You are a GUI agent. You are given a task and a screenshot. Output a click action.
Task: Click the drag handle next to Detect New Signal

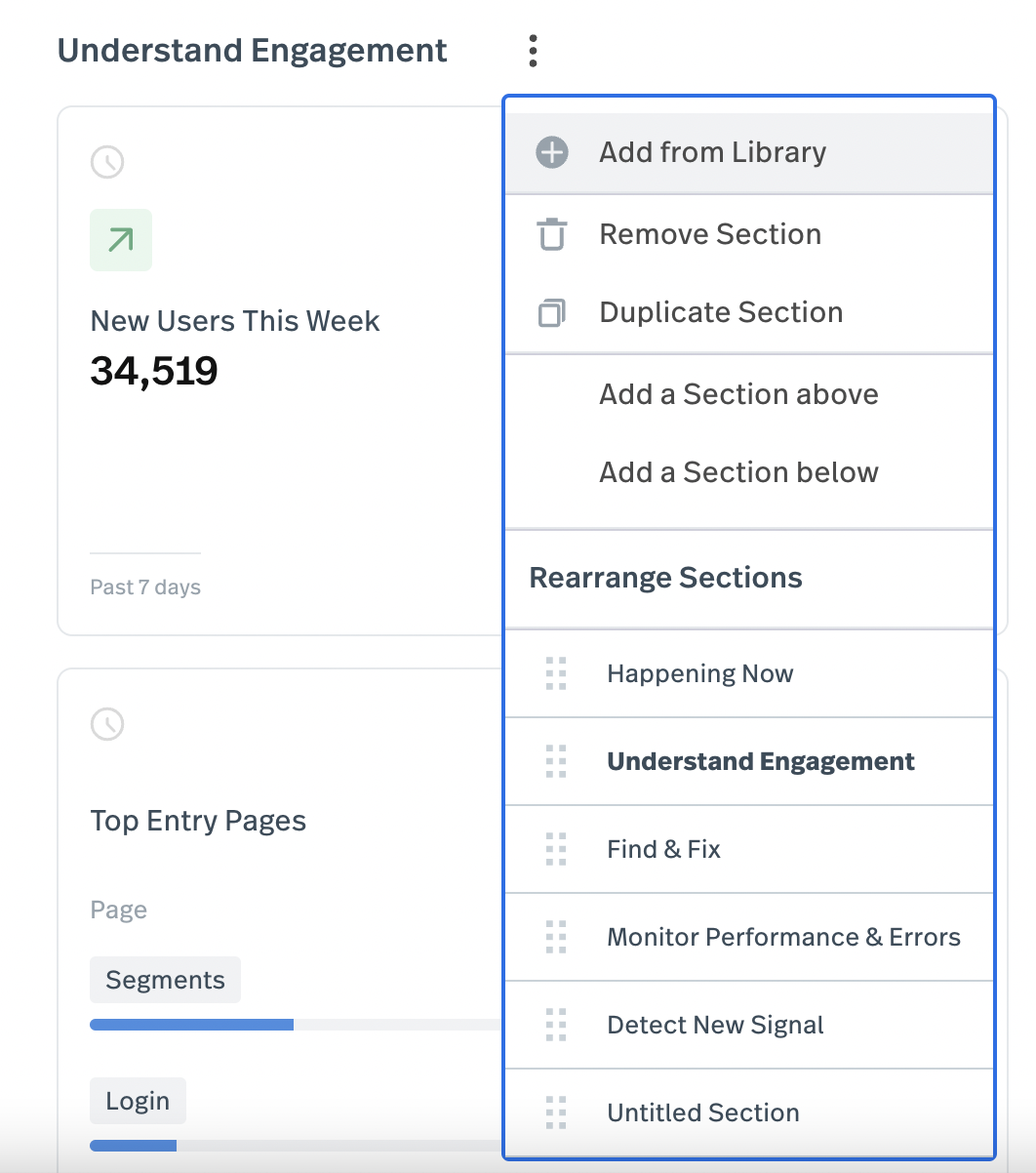(x=556, y=1026)
